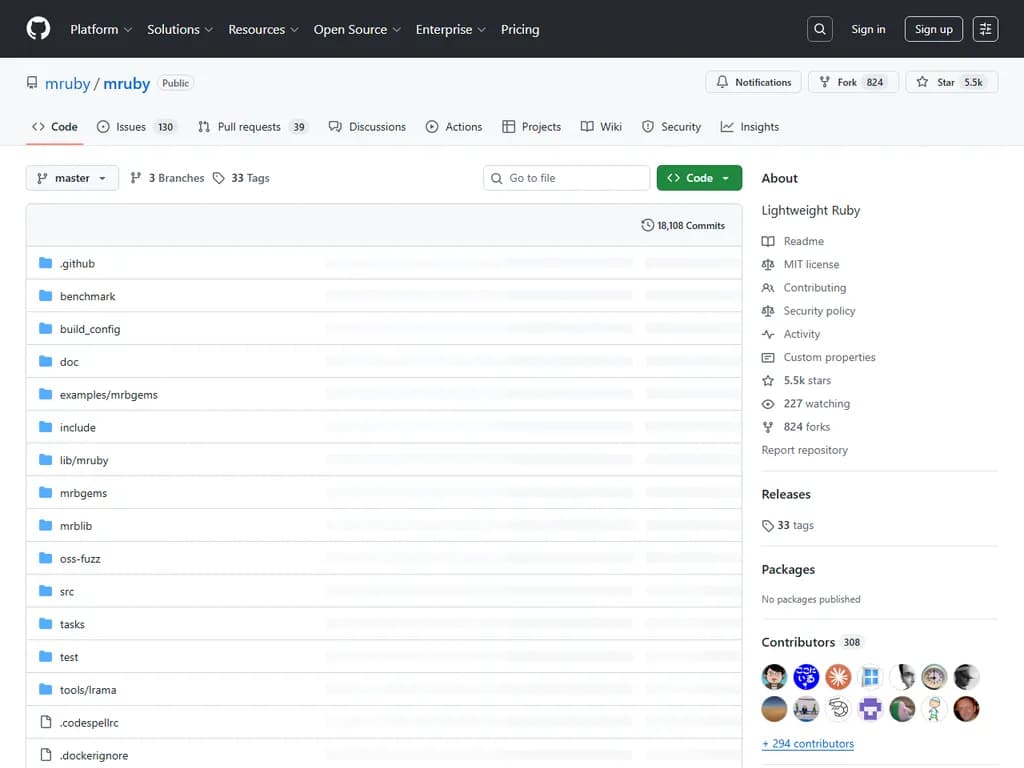Open the search magnifier icon
The image size is (1024, 768).
(819, 29)
